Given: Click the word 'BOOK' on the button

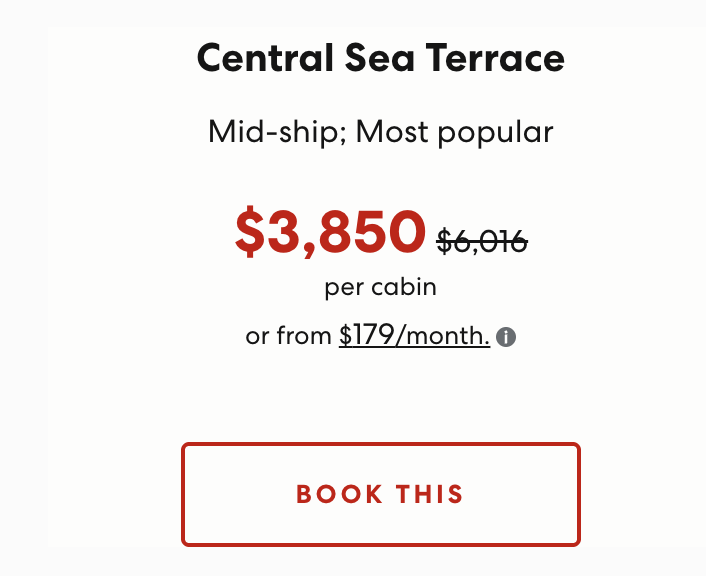Looking at the screenshot, I should coord(339,494).
